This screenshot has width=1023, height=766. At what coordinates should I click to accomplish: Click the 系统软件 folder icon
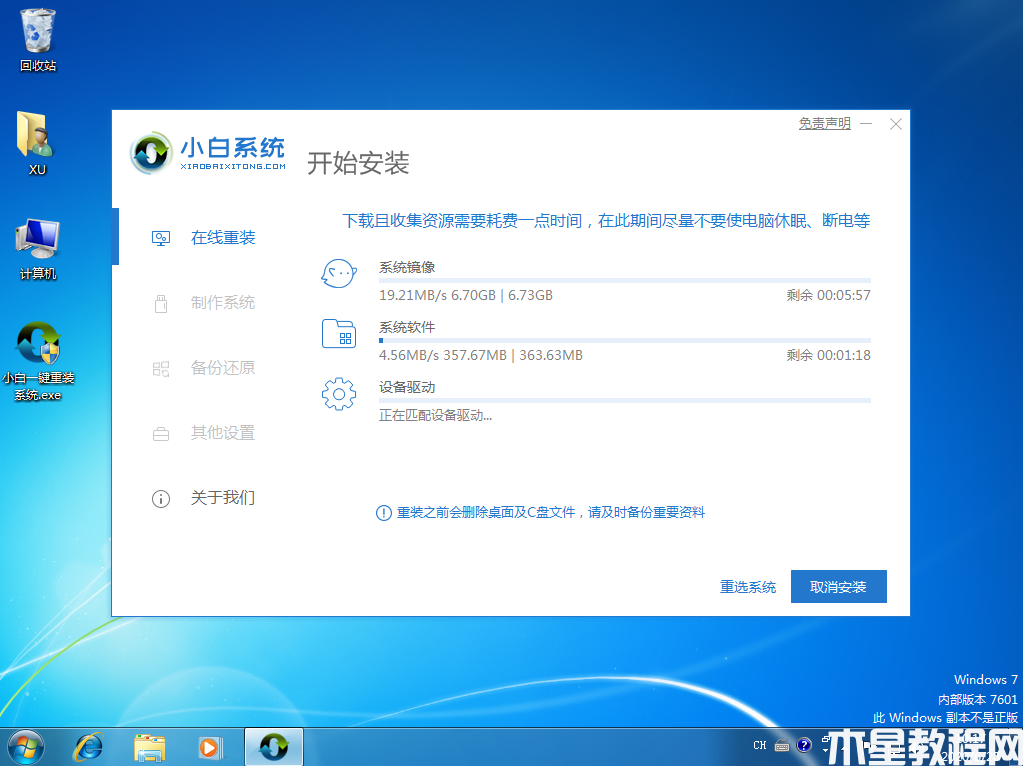[339, 333]
